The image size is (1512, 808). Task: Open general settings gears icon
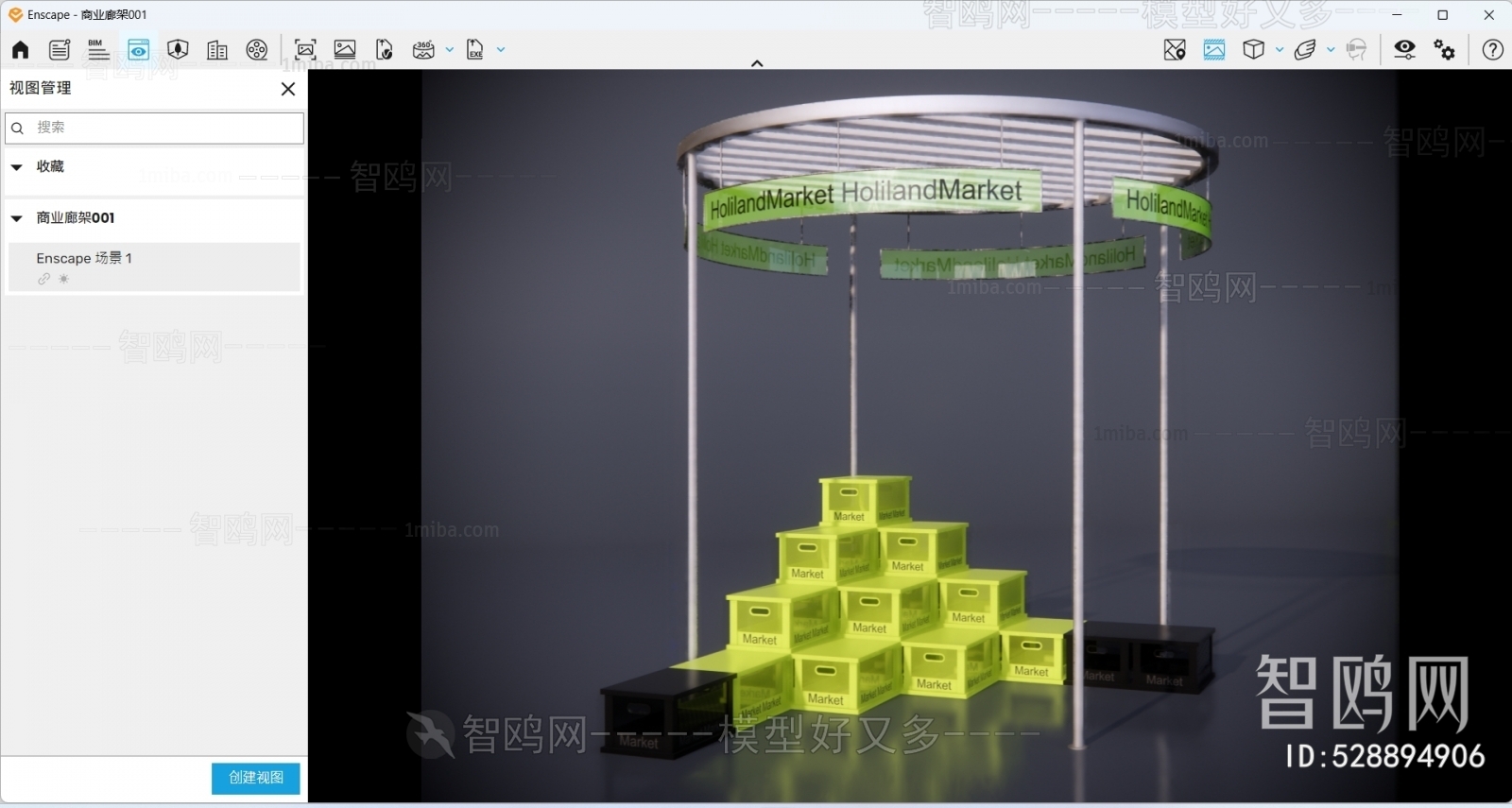click(1445, 50)
